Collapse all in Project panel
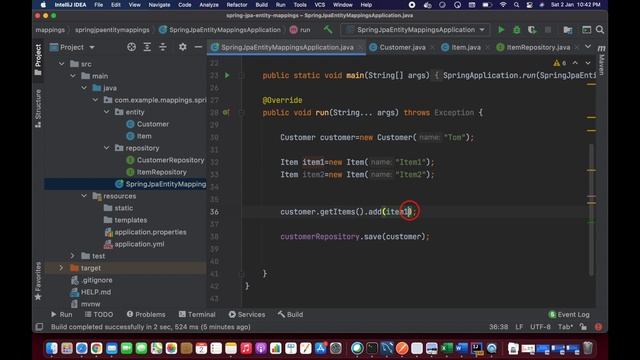640x360 pixels. [x=162, y=47]
